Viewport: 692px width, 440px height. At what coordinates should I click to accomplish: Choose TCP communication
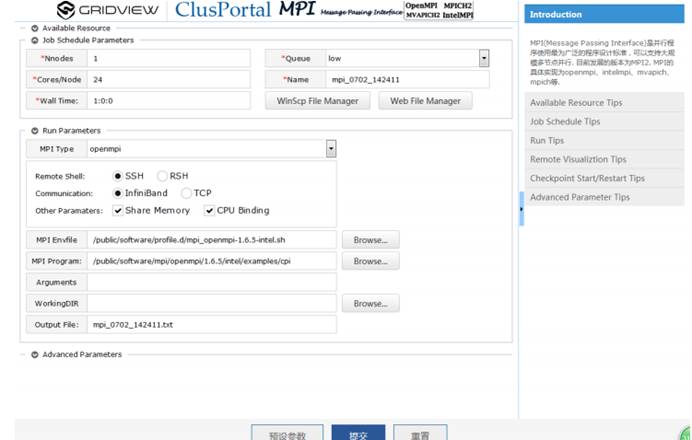click(x=186, y=193)
